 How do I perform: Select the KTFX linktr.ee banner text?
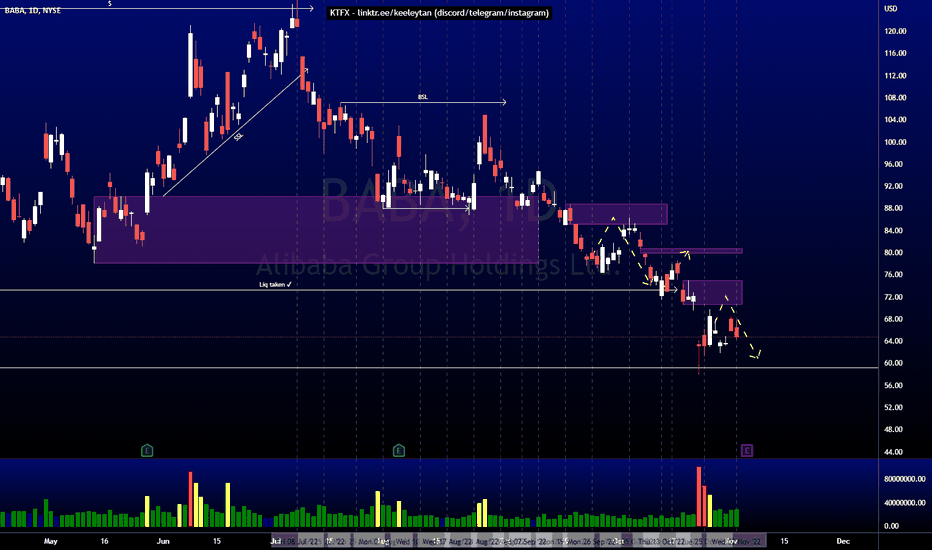pos(439,12)
